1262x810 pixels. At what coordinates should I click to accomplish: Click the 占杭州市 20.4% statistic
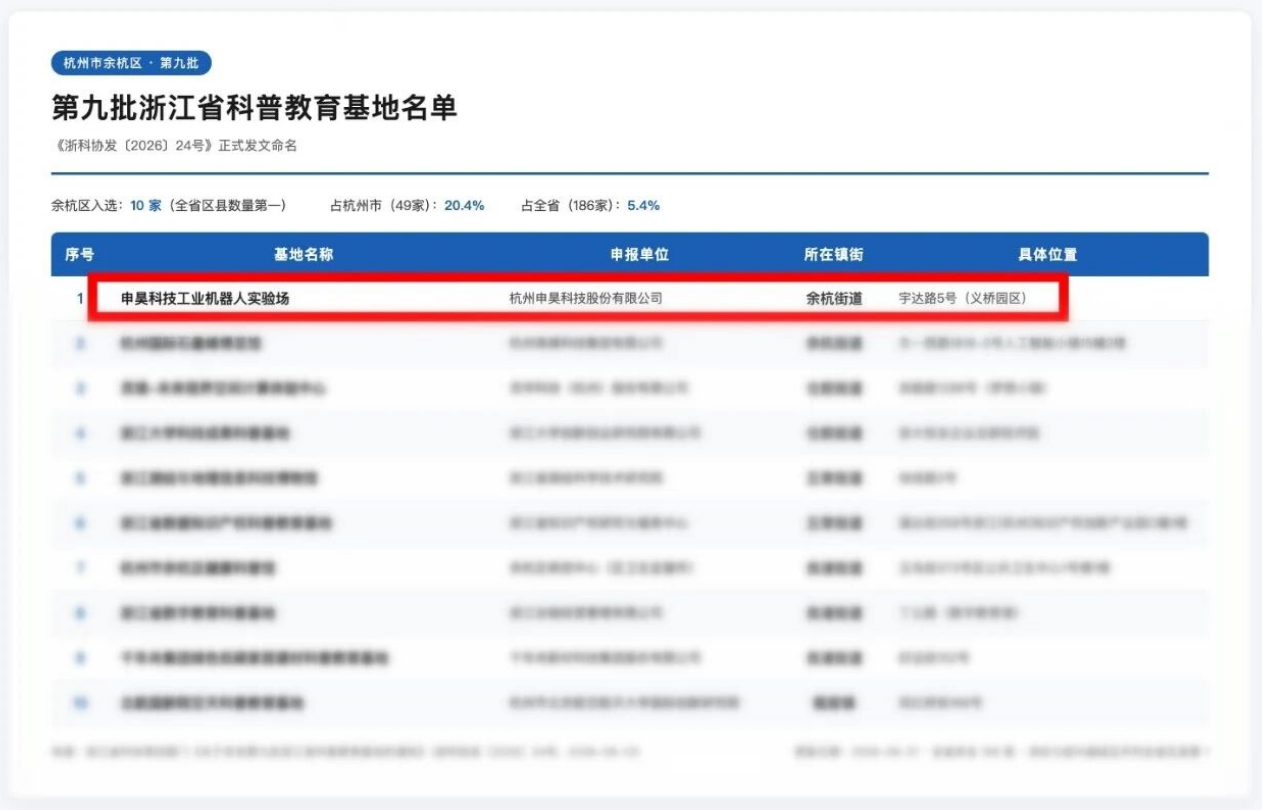[x=407, y=206]
